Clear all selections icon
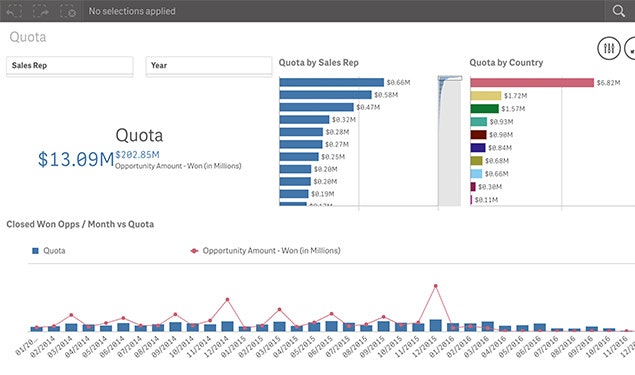635x375 pixels. (x=68, y=11)
